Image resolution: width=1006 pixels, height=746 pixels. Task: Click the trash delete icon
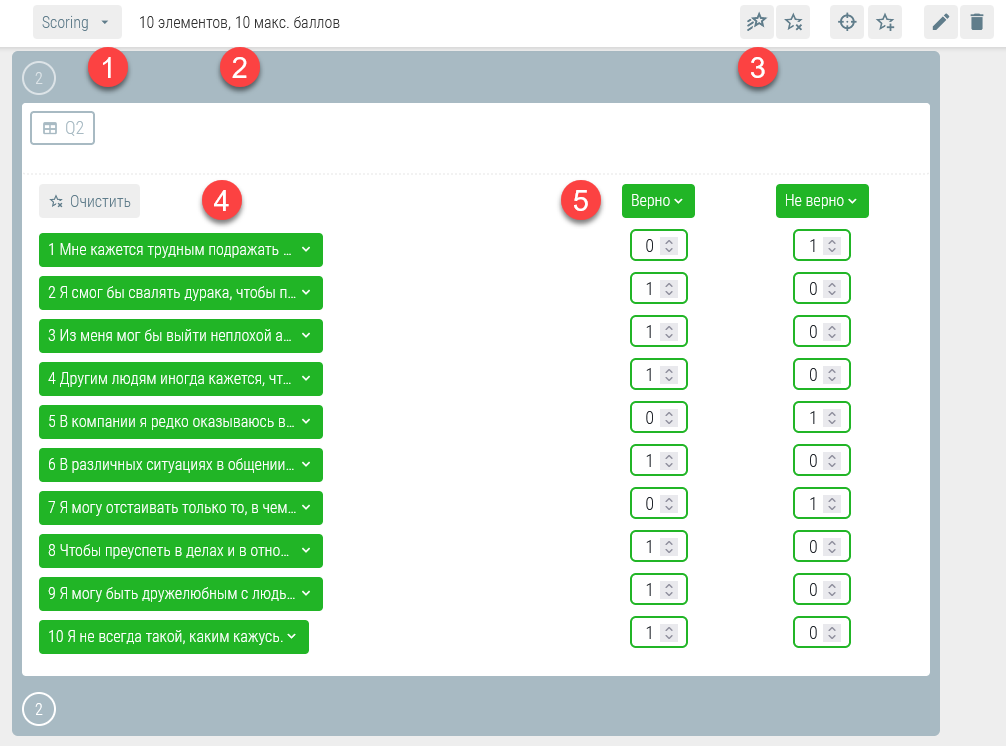(976, 22)
